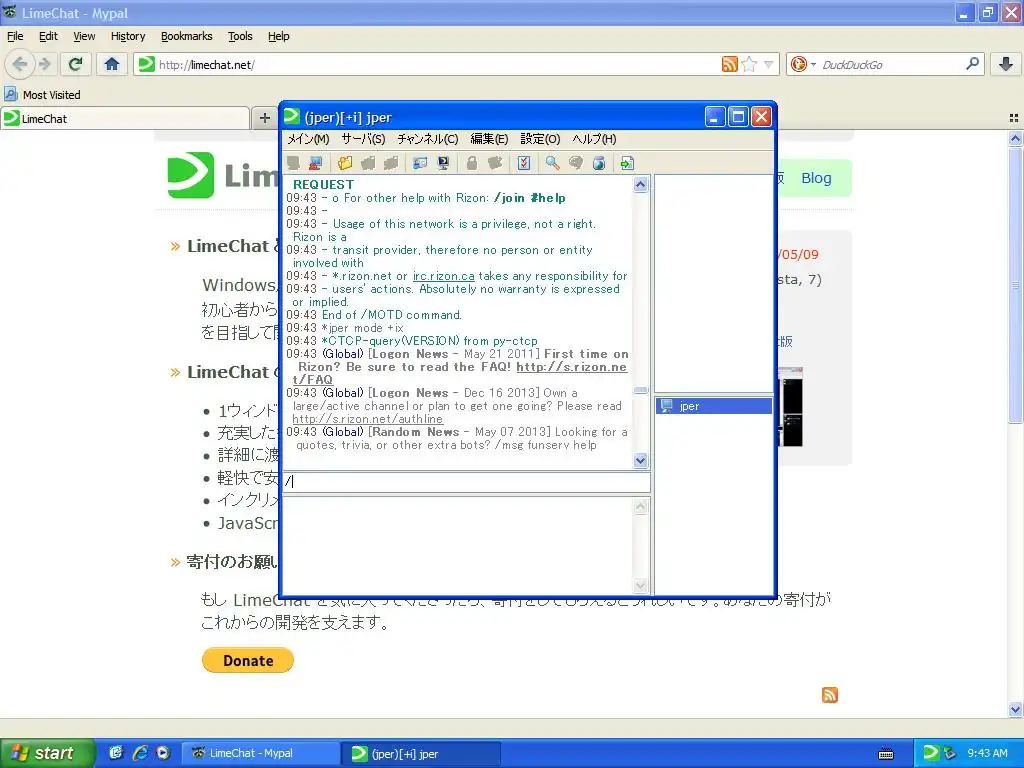This screenshot has height=768, width=1024.
Task: Click the keyboard icon on the taskbar
Action: [886, 754]
